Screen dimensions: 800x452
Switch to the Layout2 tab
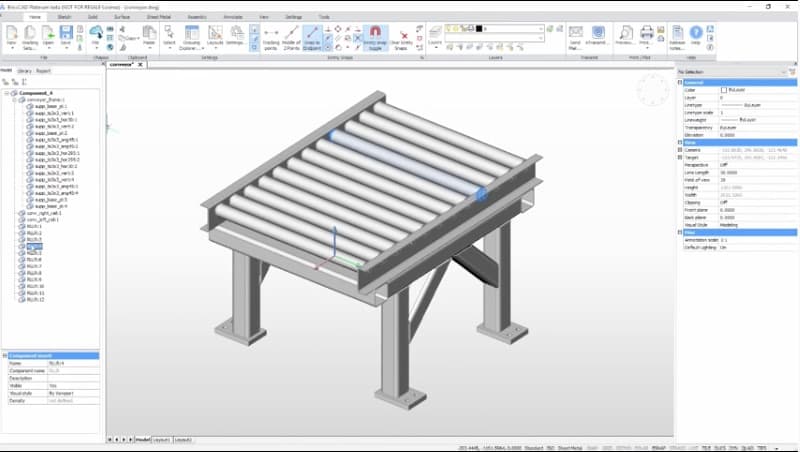click(183, 439)
